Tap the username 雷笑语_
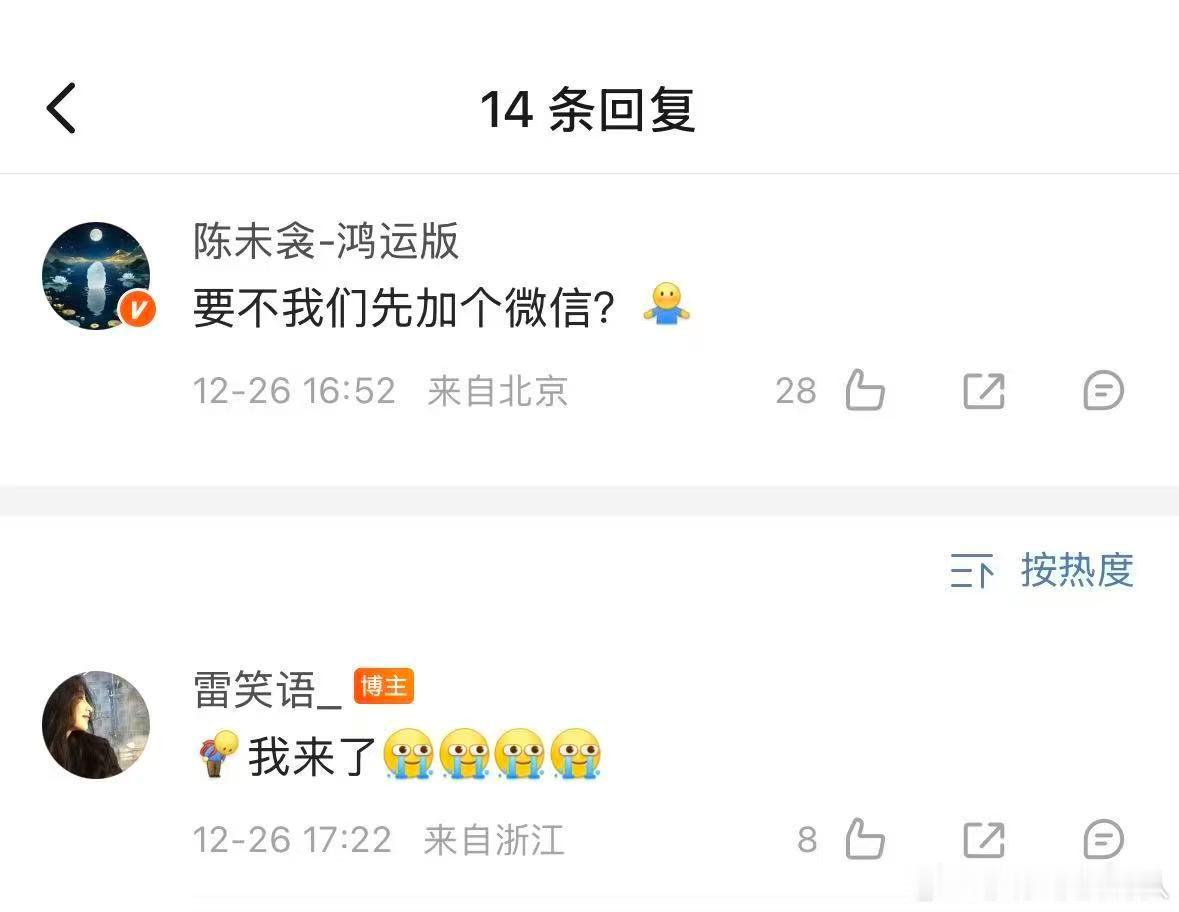Viewport: 1179px width, 912px height. (267, 689)
